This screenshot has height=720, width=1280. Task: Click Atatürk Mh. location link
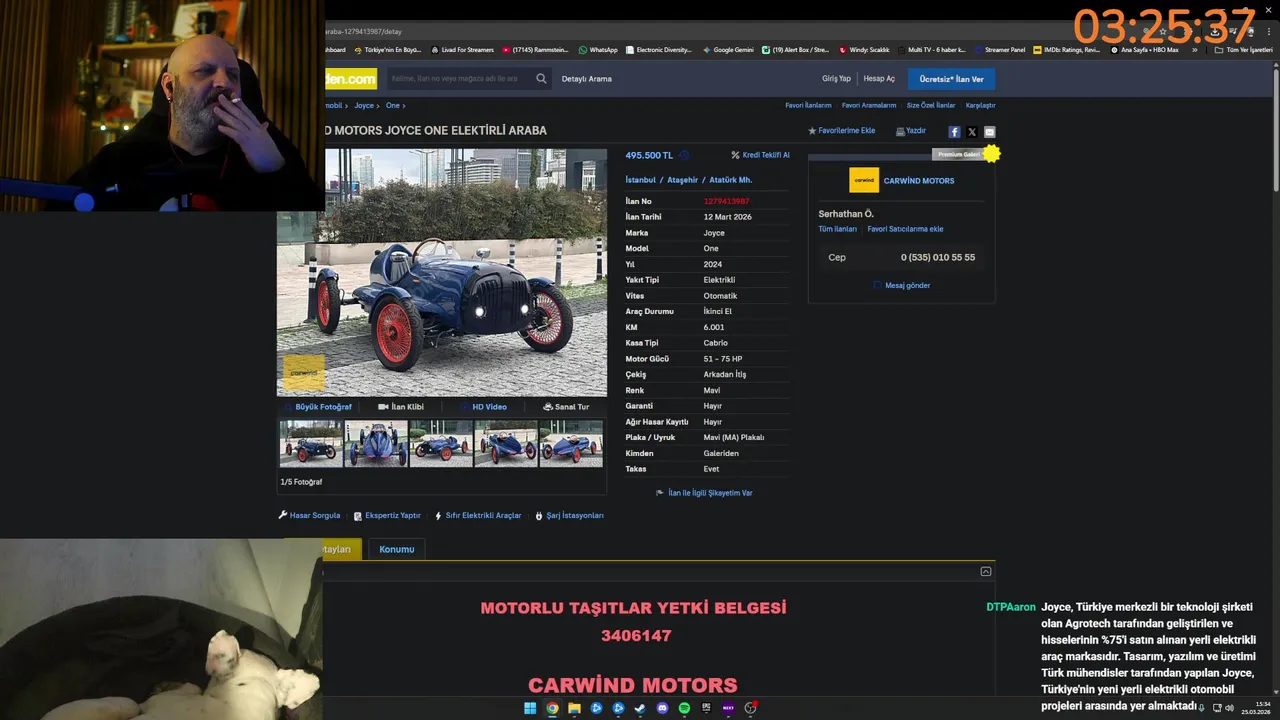[x=731, y=180]
